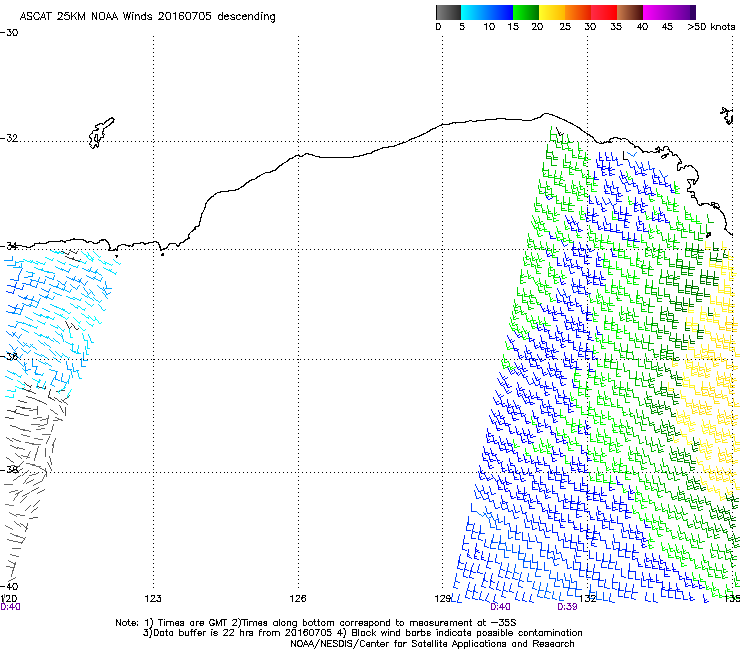Click the latitude label "-40"
This screenshot has width=740, height=650.
9,586
